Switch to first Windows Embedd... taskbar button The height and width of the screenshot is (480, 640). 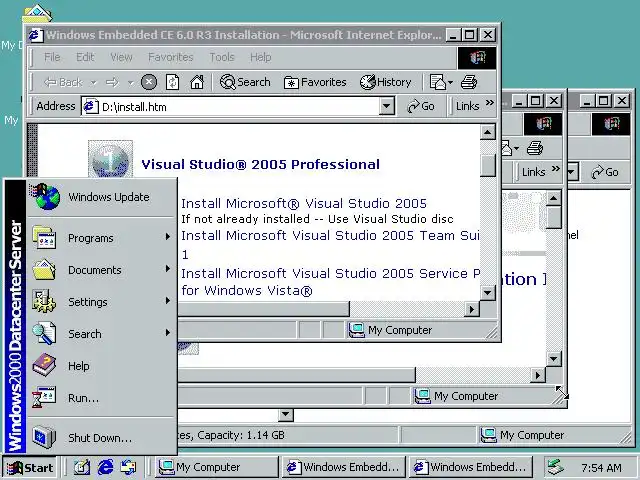coord(344,467)
